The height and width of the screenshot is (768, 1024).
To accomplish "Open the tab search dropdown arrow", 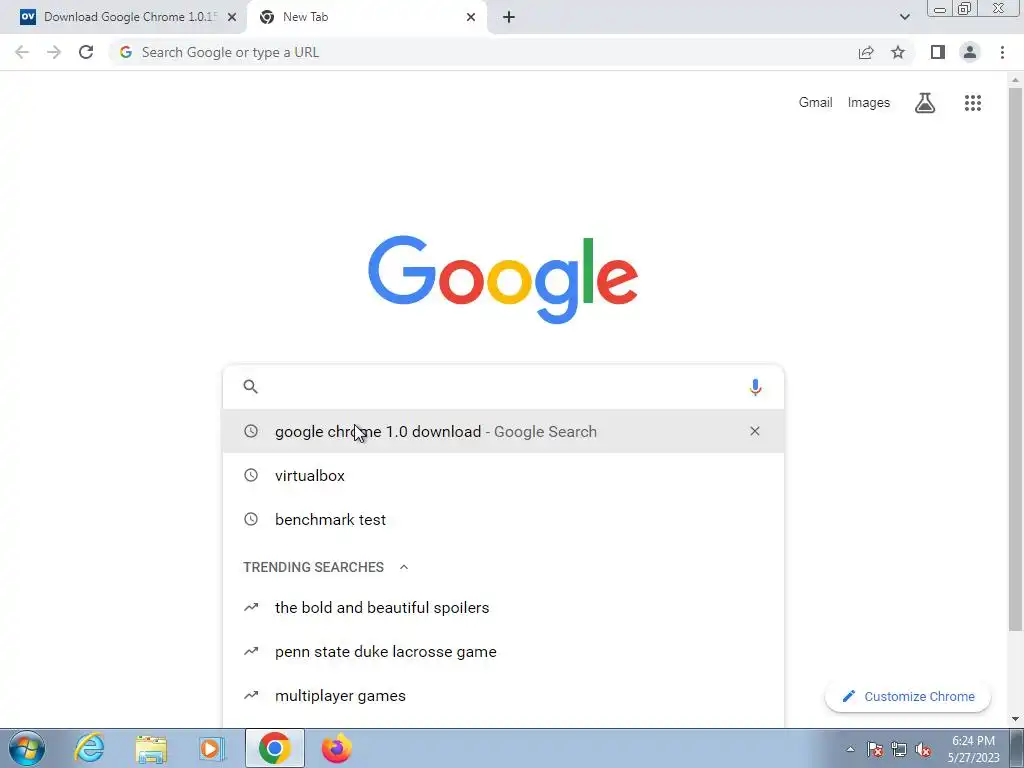I will (904, 17).
